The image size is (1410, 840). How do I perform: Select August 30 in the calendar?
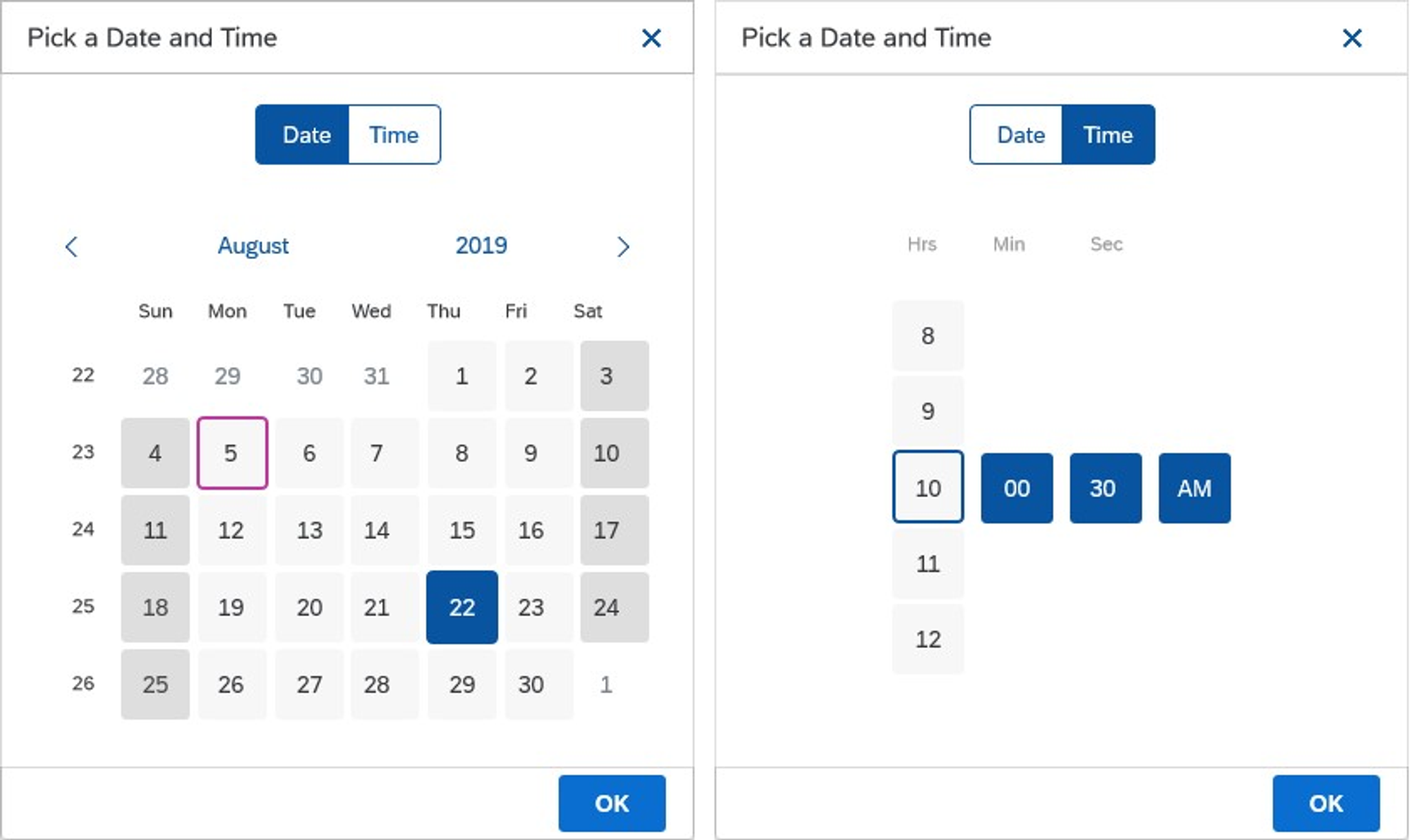pos(532,684)
